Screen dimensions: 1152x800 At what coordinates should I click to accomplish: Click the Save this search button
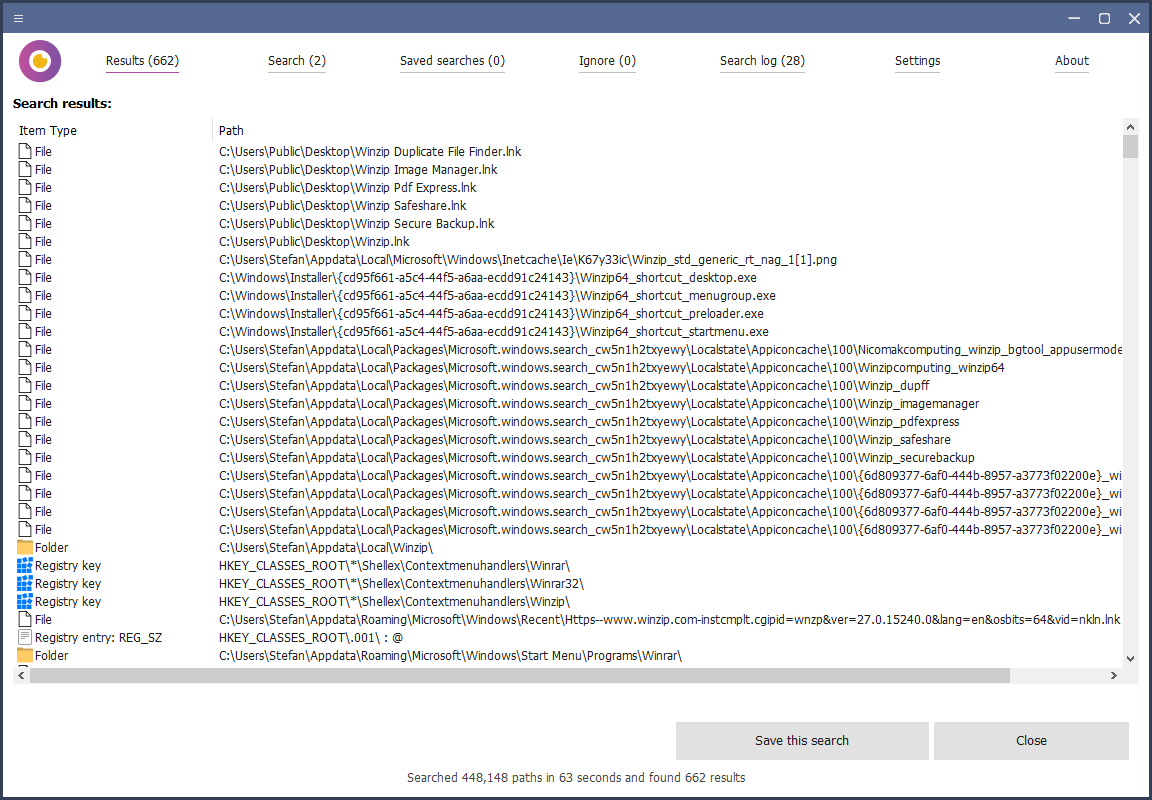point(802,740)
